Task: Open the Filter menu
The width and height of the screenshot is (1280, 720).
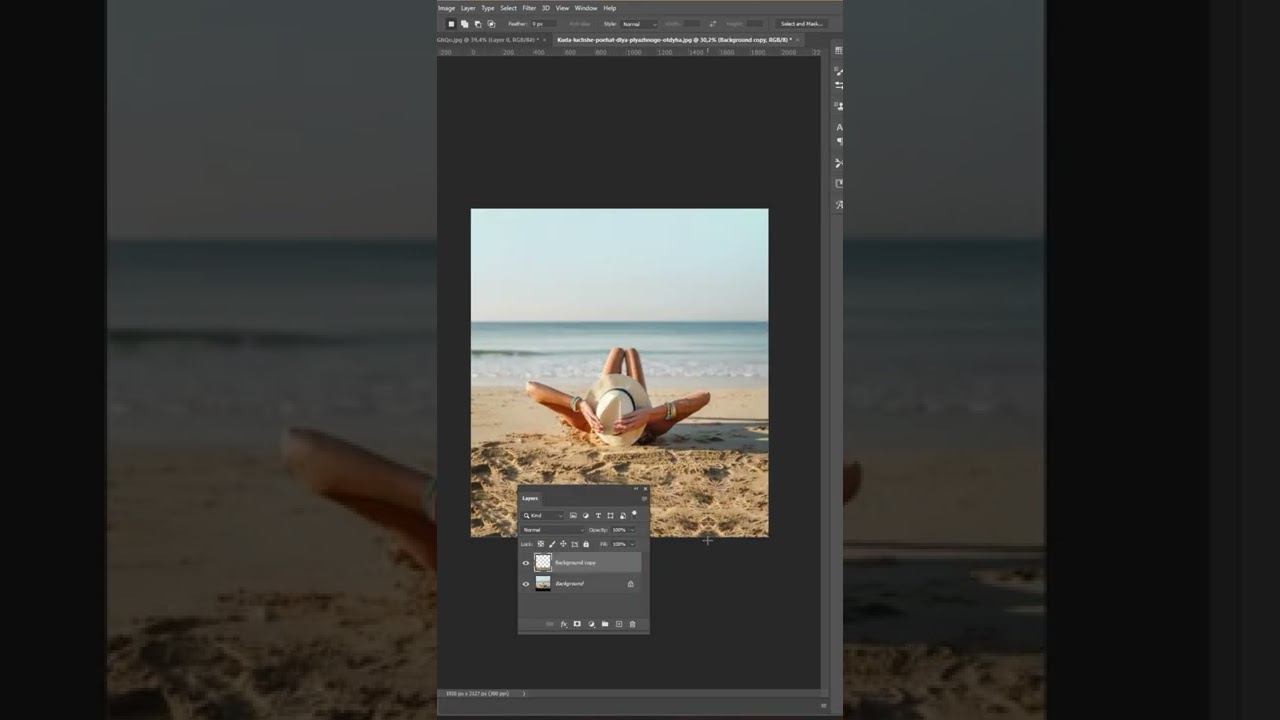Action: click(x=529, y=8)
